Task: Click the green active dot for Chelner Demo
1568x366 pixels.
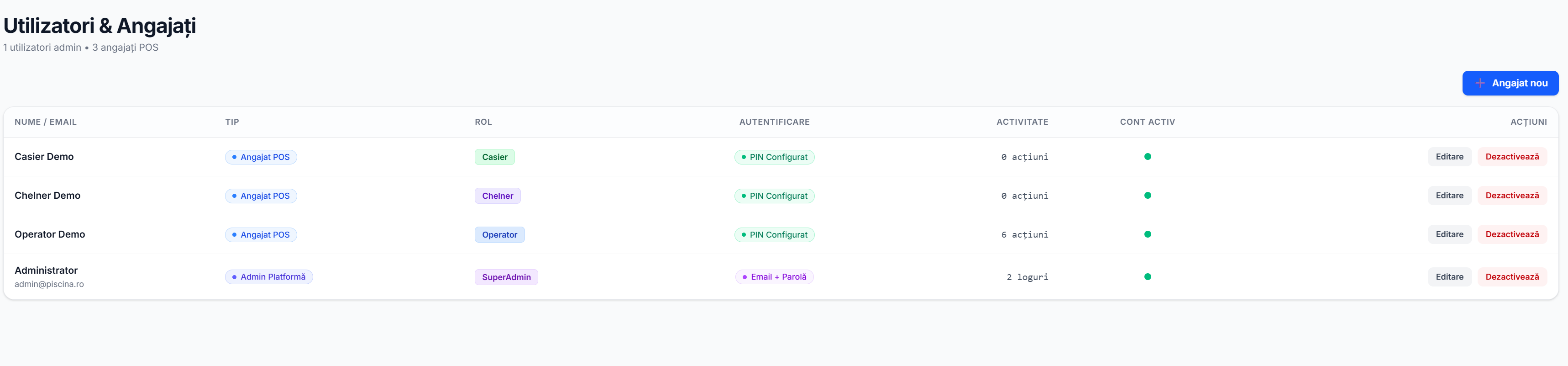Action: coord(1147,196)
